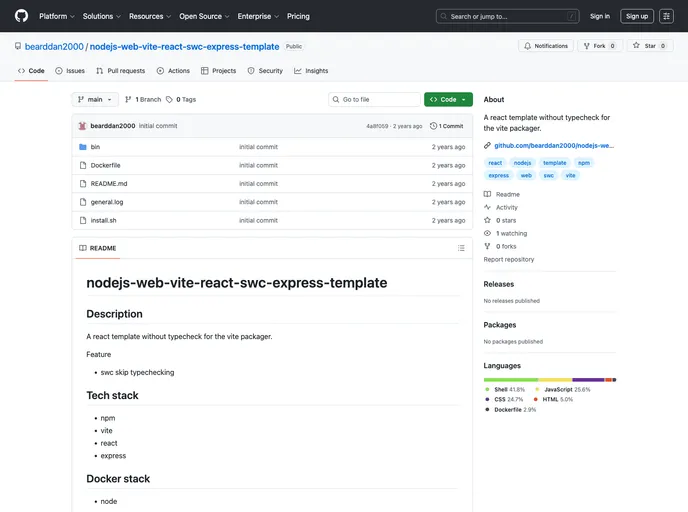Click the react topic tag
688x512 pixels.
pyautogui.click(x=495, y=162)
